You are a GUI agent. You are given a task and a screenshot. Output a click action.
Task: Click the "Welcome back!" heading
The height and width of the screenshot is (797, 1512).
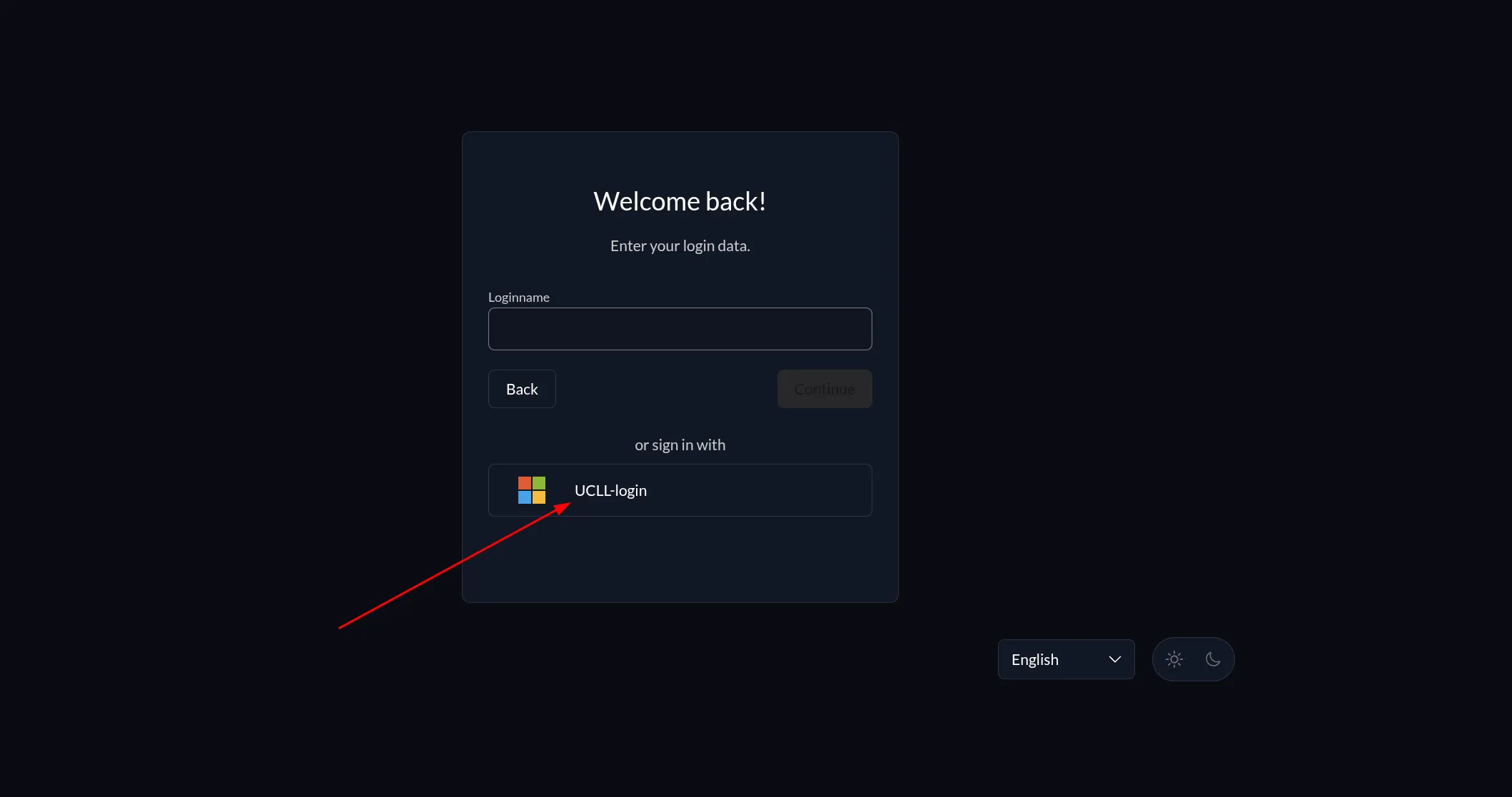tap(680, 201)
